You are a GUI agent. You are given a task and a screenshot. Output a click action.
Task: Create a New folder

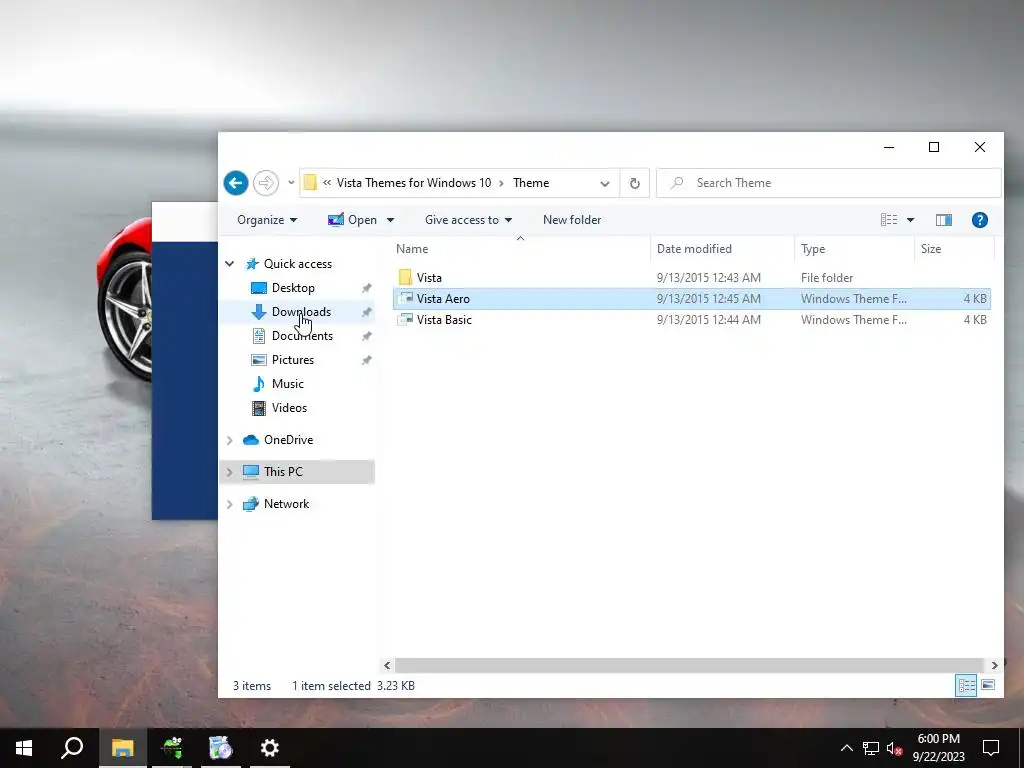coord(572,220)
